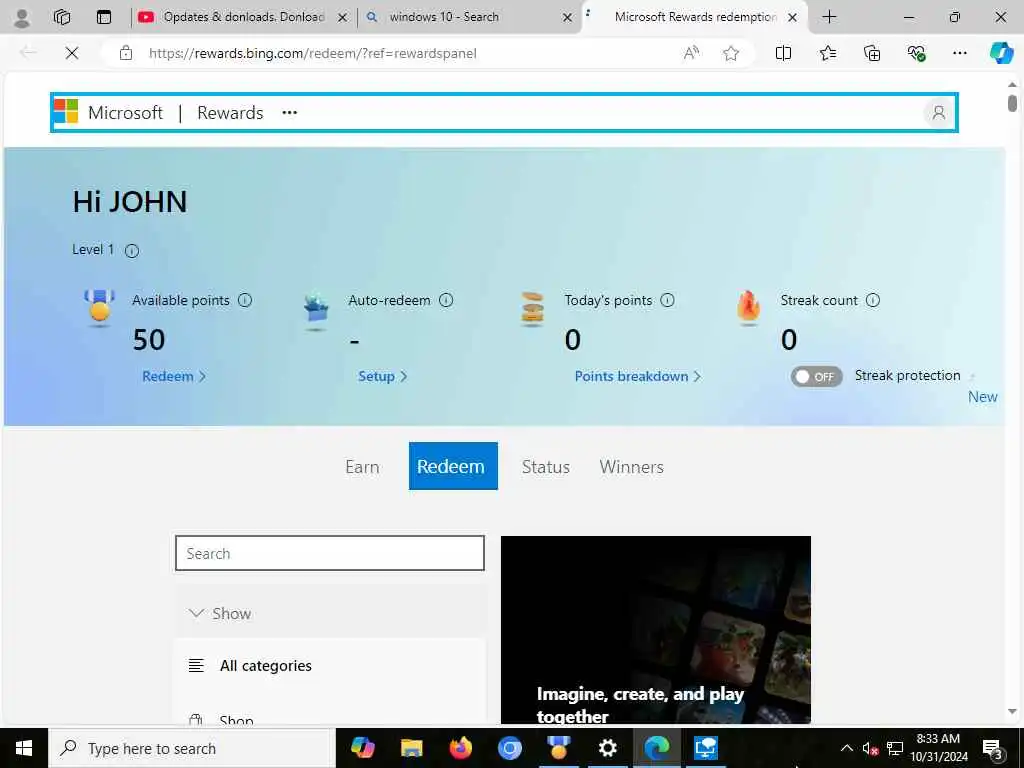
Task: View site information lock icon
Action: click(126, 53)
